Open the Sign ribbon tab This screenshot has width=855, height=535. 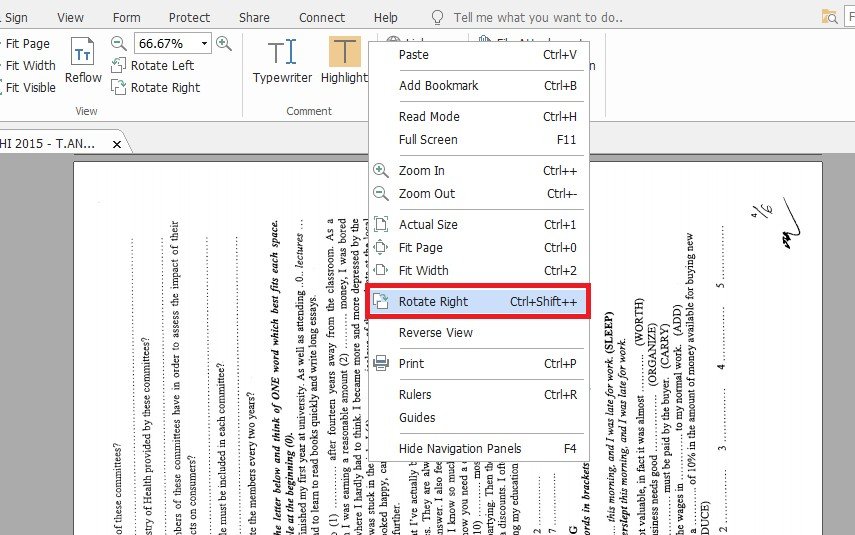16,17
